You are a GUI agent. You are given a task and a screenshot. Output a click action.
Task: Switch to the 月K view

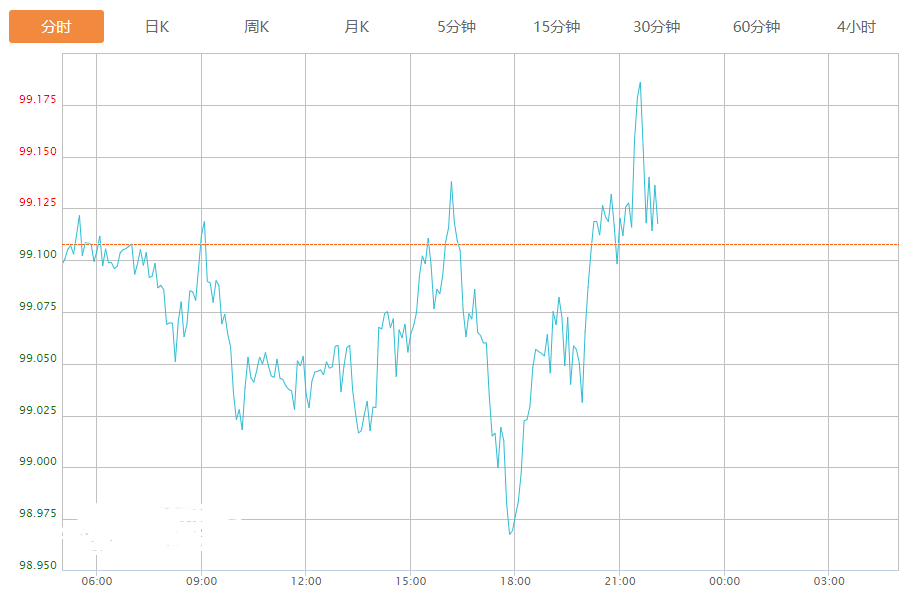pos(357,27)
